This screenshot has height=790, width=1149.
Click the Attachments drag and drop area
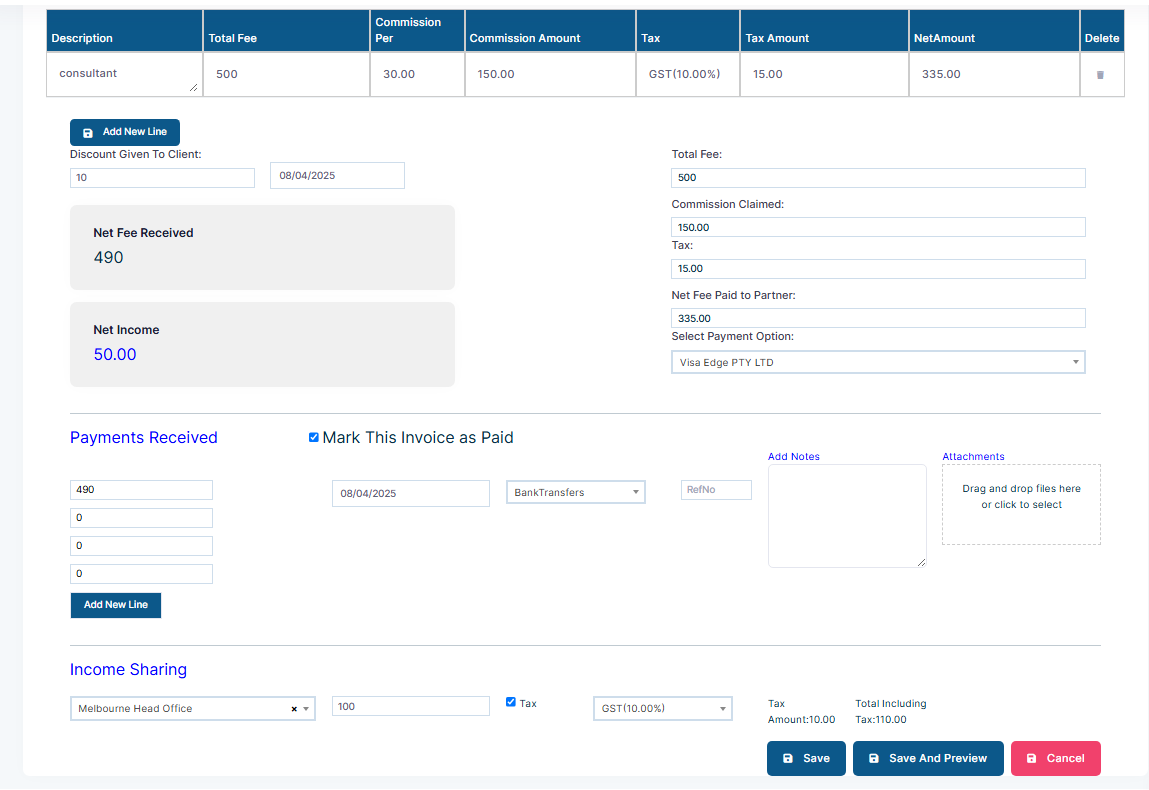pos(1021,504)
